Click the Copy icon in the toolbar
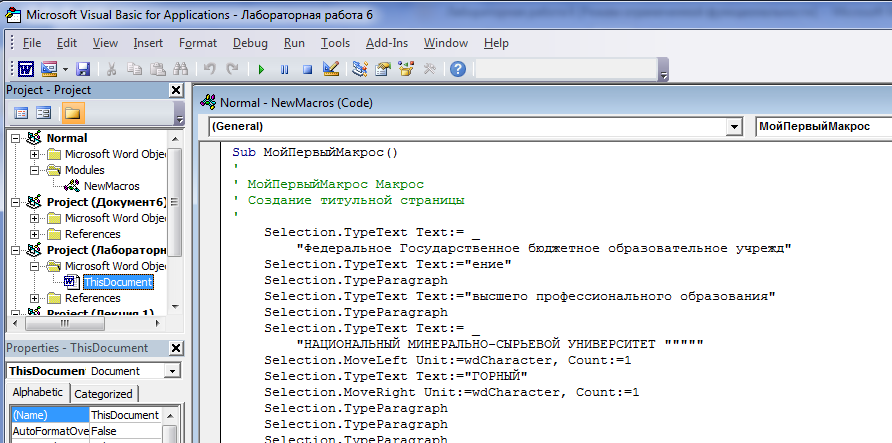892x443 pixels. pos(134,69)
